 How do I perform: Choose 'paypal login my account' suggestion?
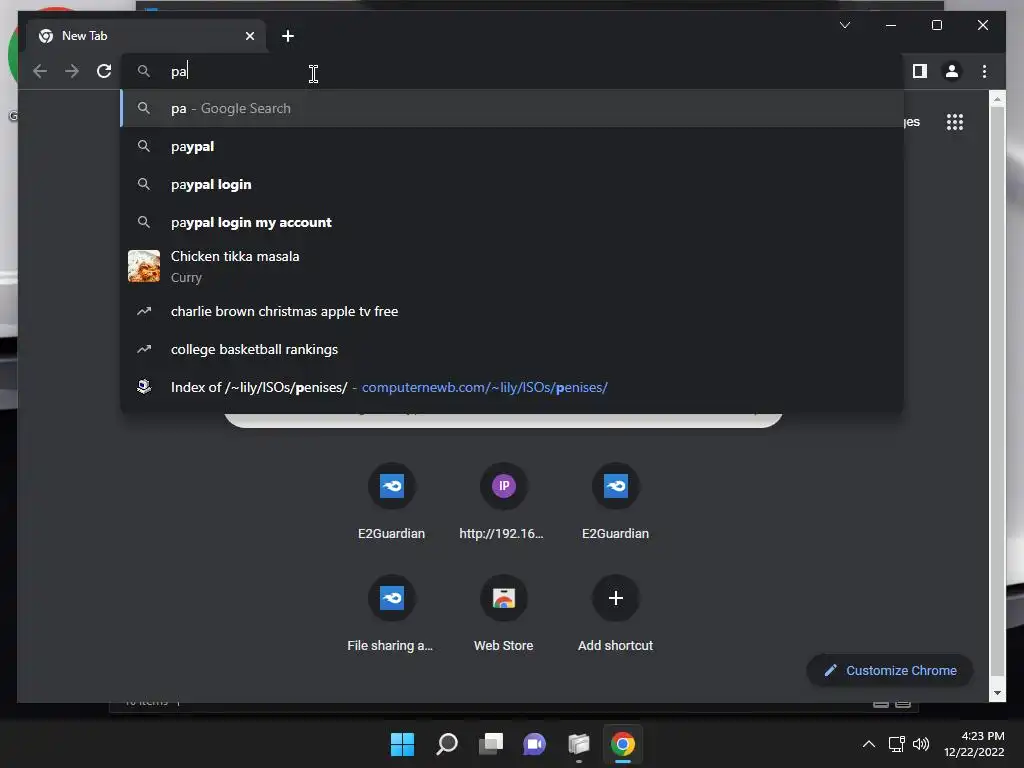pos(513,222)
